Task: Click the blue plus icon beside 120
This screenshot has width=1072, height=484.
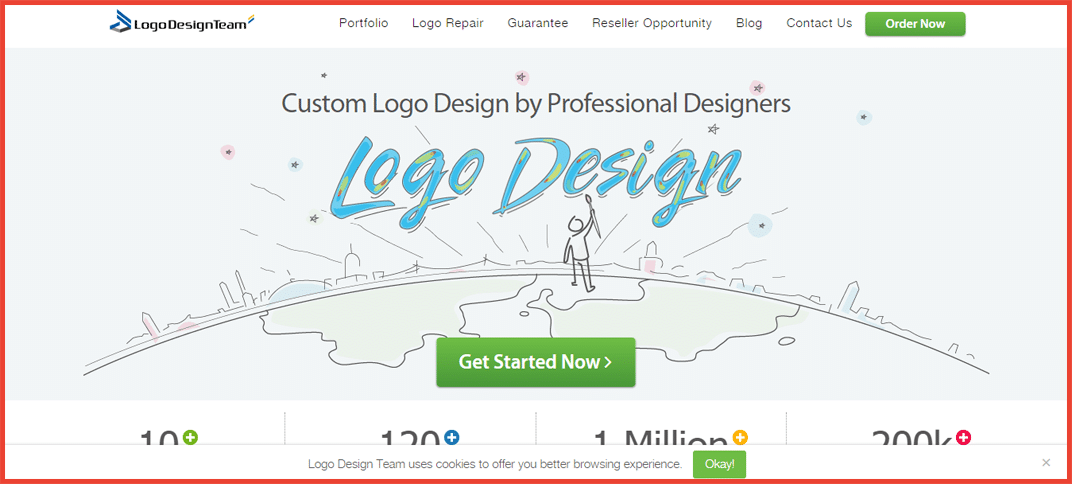Action: tap(451, 438)
